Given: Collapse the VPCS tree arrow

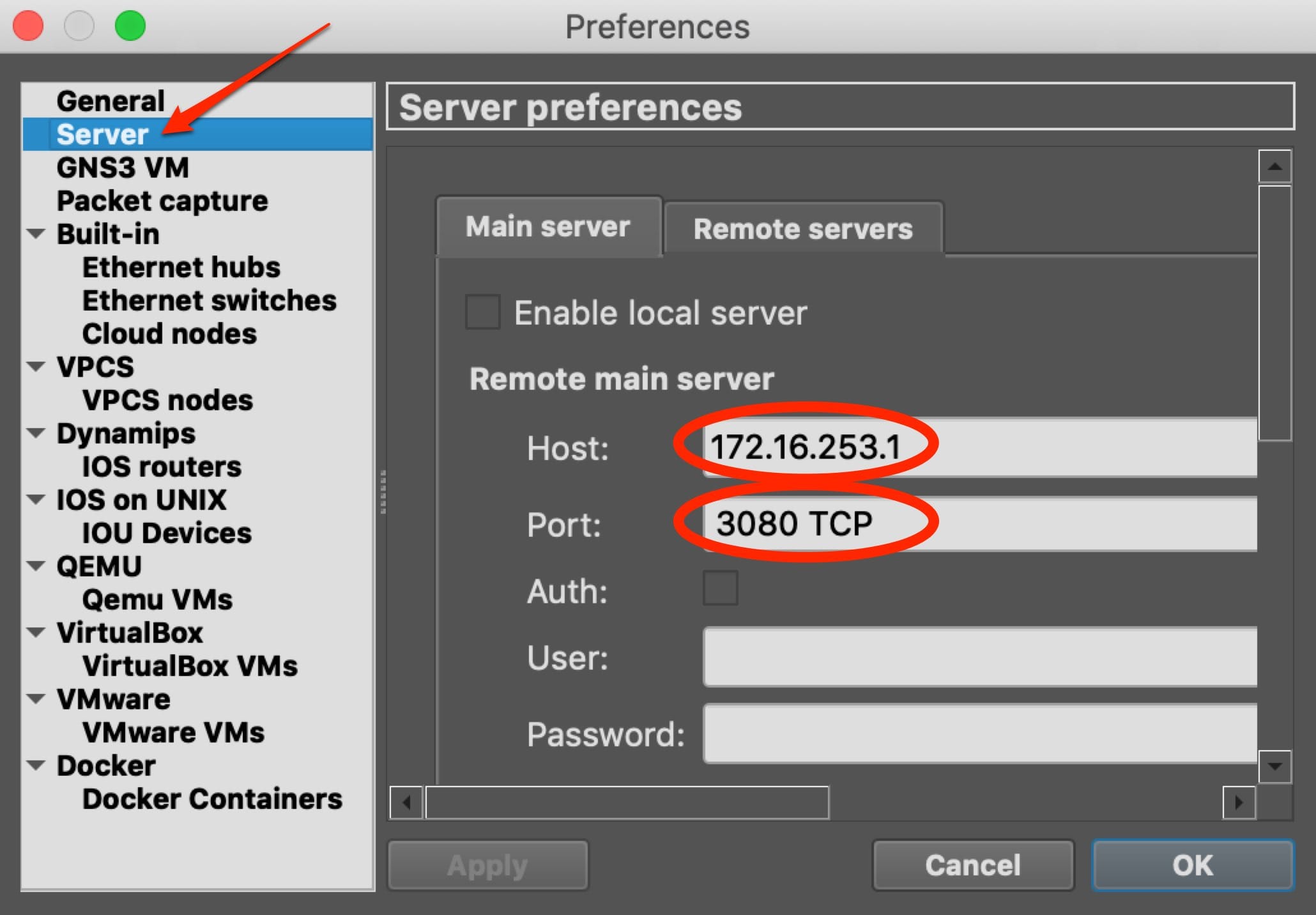Looking at the screenshot, I should (x=36, y=367).
